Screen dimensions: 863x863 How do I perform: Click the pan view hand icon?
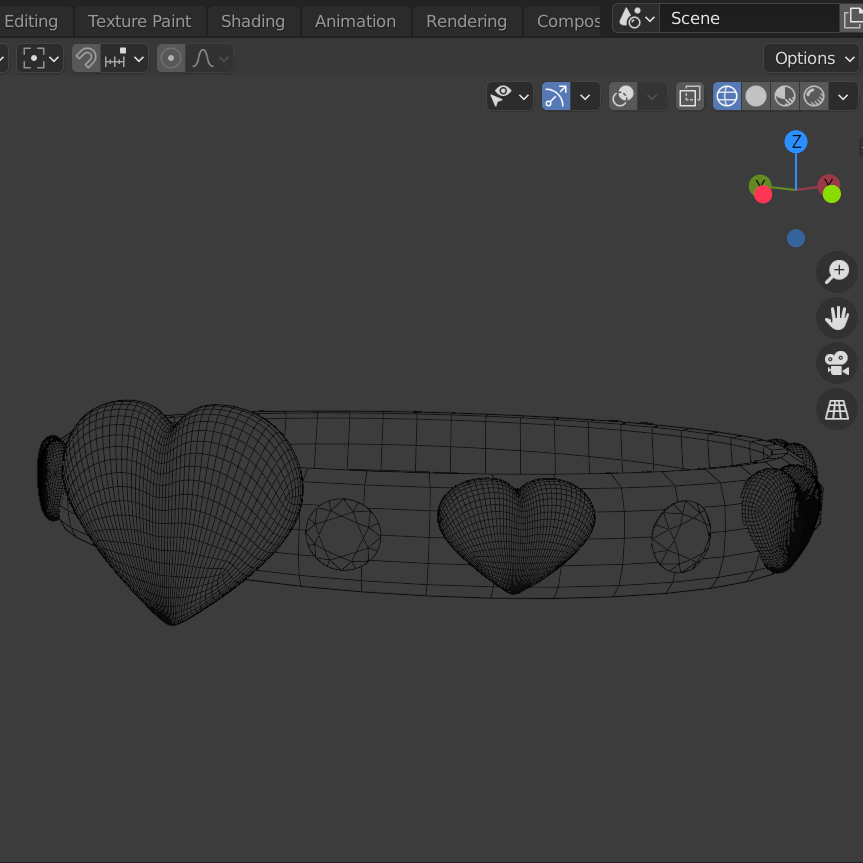(x=837, y=318)
